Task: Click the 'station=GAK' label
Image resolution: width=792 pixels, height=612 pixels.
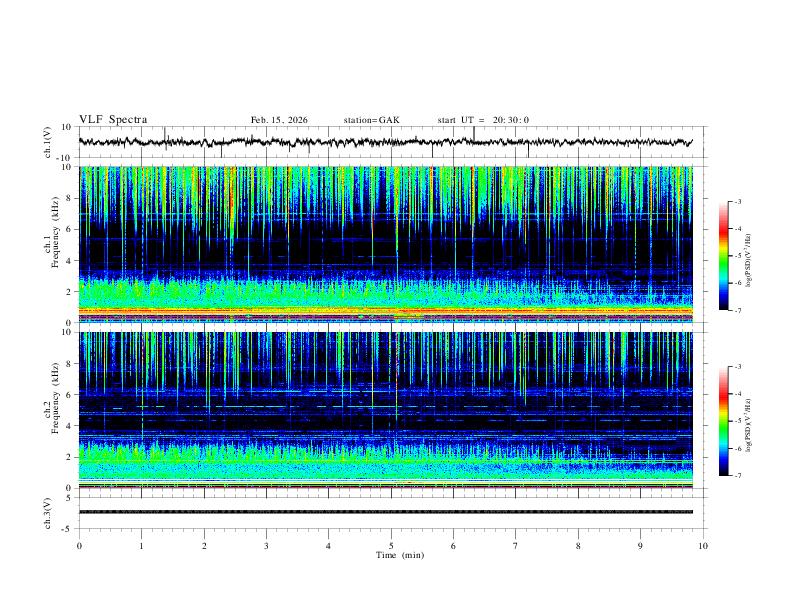Action: (371, 120)
